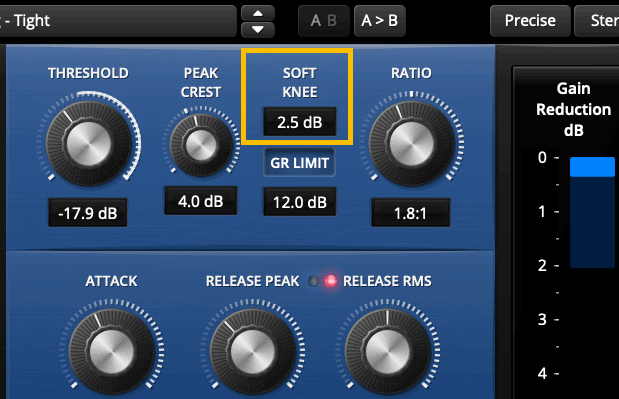Edit the Peak Crest value 4.0 dB

(201, 201)
